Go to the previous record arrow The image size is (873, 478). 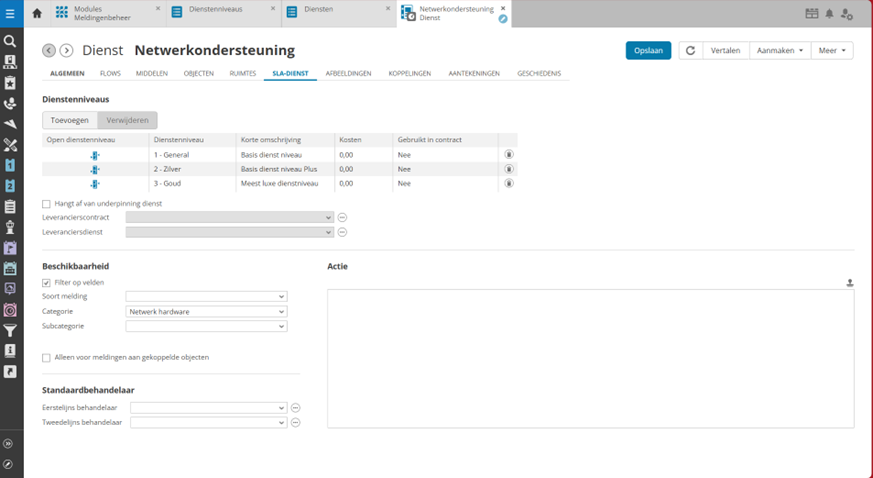pyautogui.click(x=49, y=51)
